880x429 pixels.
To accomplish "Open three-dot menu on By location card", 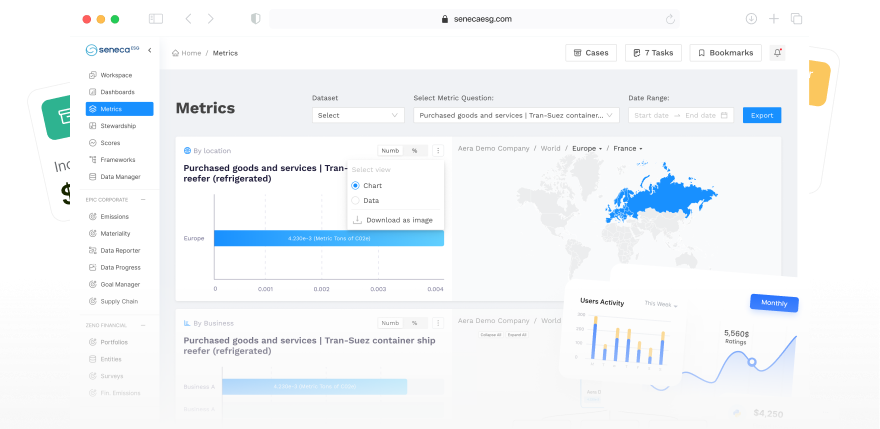I will [x=438, y=151].
